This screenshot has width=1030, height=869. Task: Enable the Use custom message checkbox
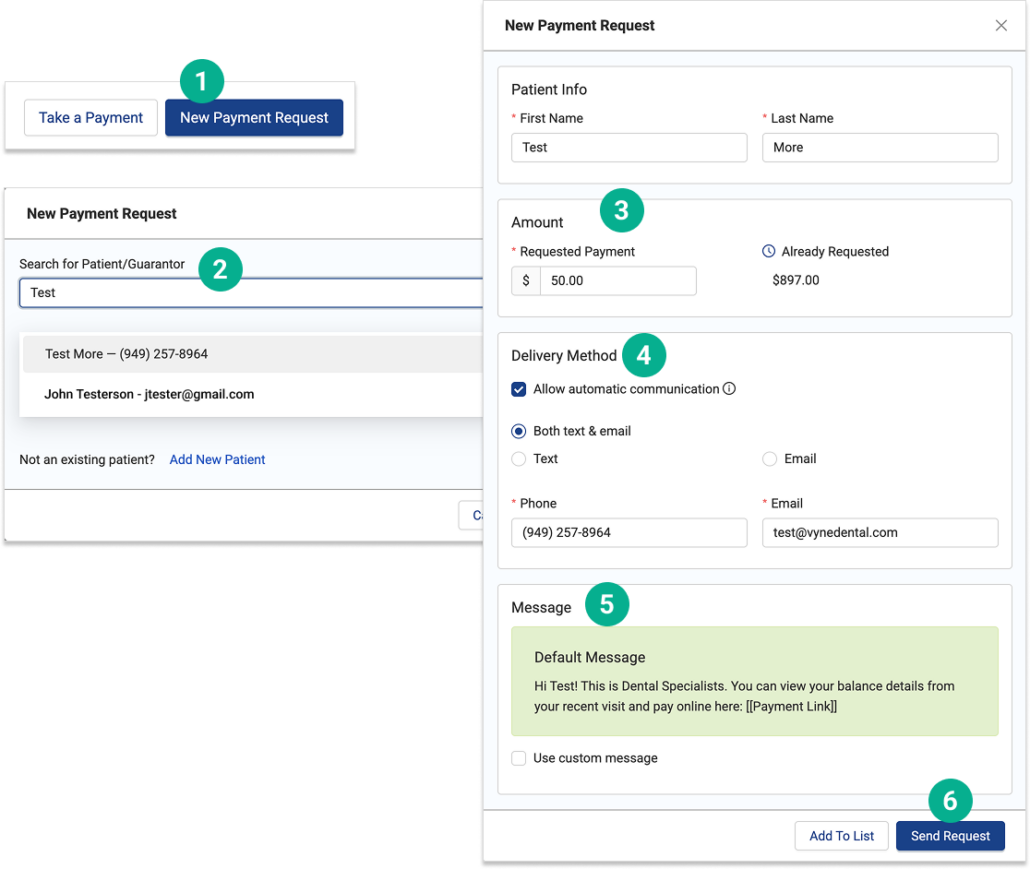(x=519, y=758)
